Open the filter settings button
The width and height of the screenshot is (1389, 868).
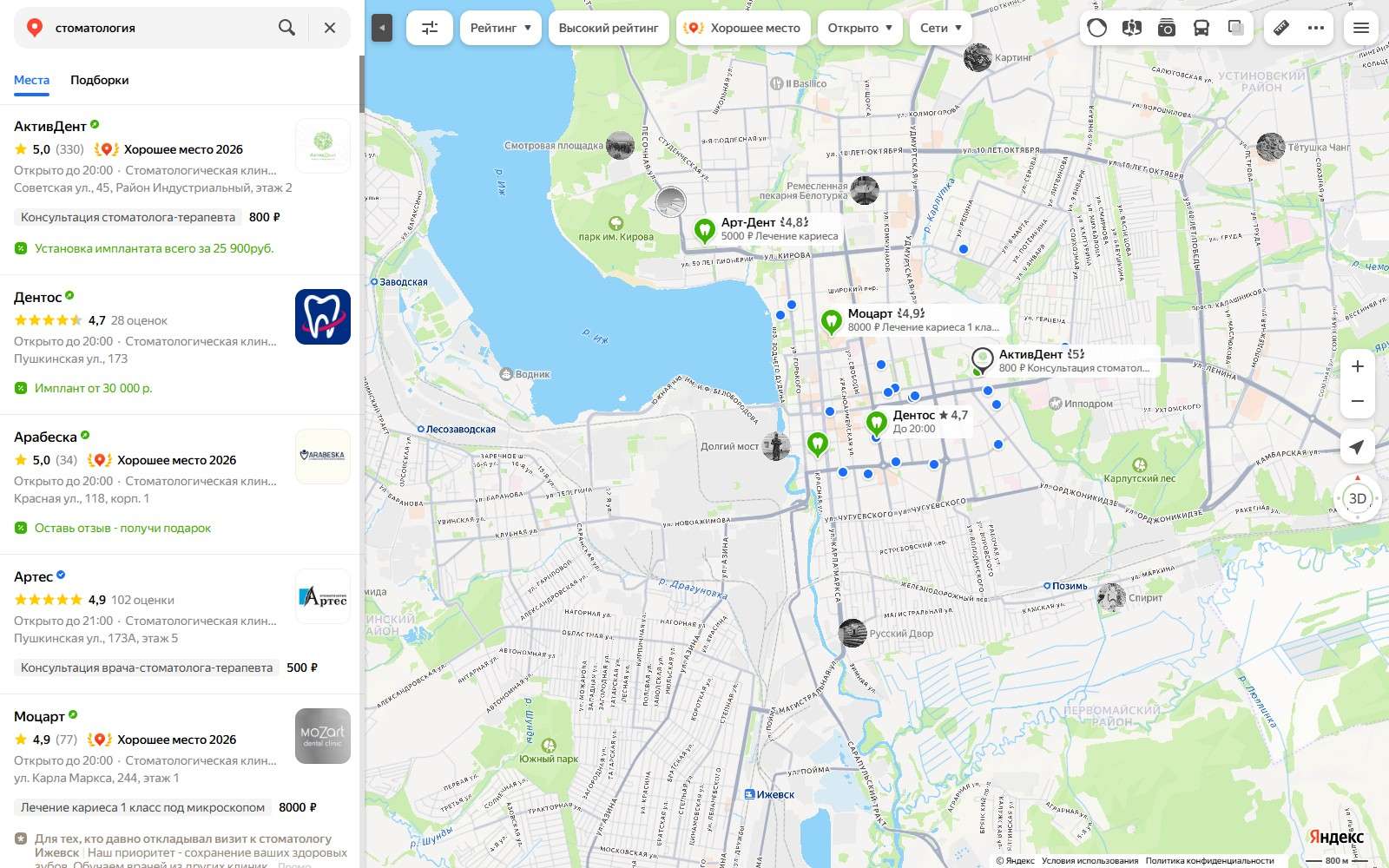click(x=430, y=28)
